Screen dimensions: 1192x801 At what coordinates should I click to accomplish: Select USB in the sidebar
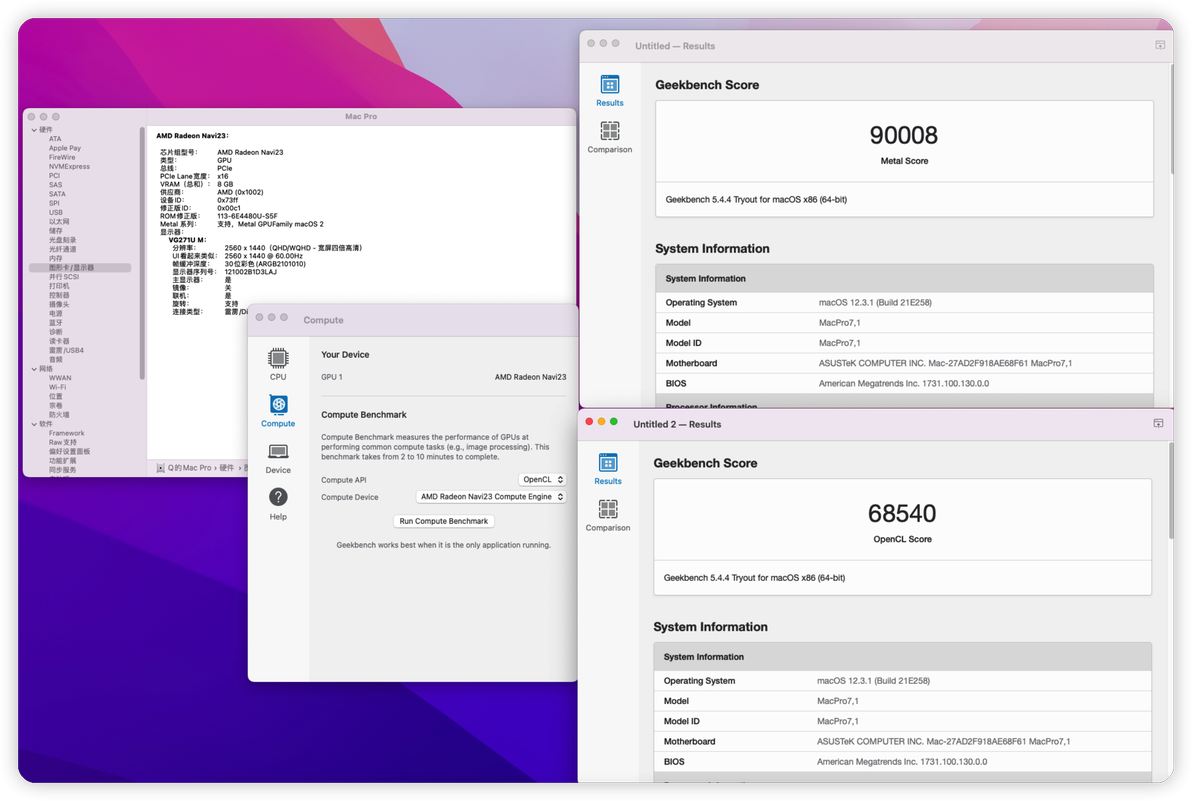(x=55, y=213)
